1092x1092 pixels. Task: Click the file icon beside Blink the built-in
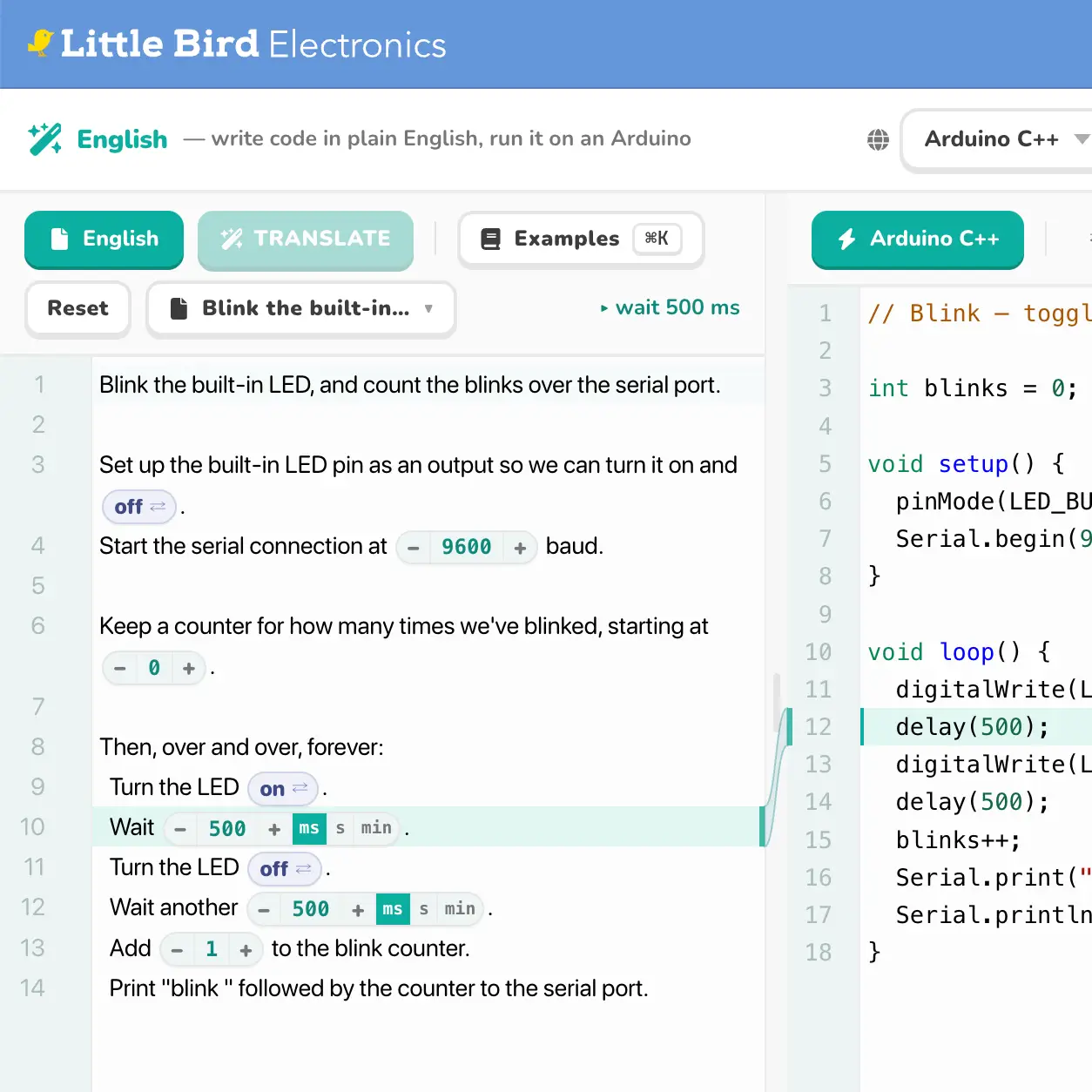179,308
